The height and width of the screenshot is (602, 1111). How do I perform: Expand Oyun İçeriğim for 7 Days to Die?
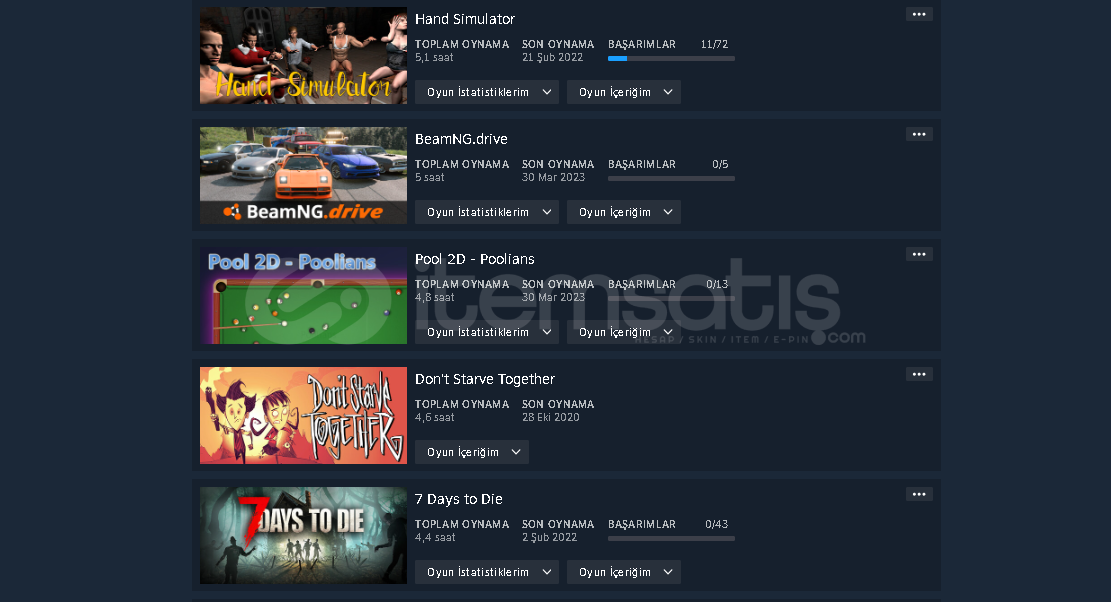coord(624,572)
